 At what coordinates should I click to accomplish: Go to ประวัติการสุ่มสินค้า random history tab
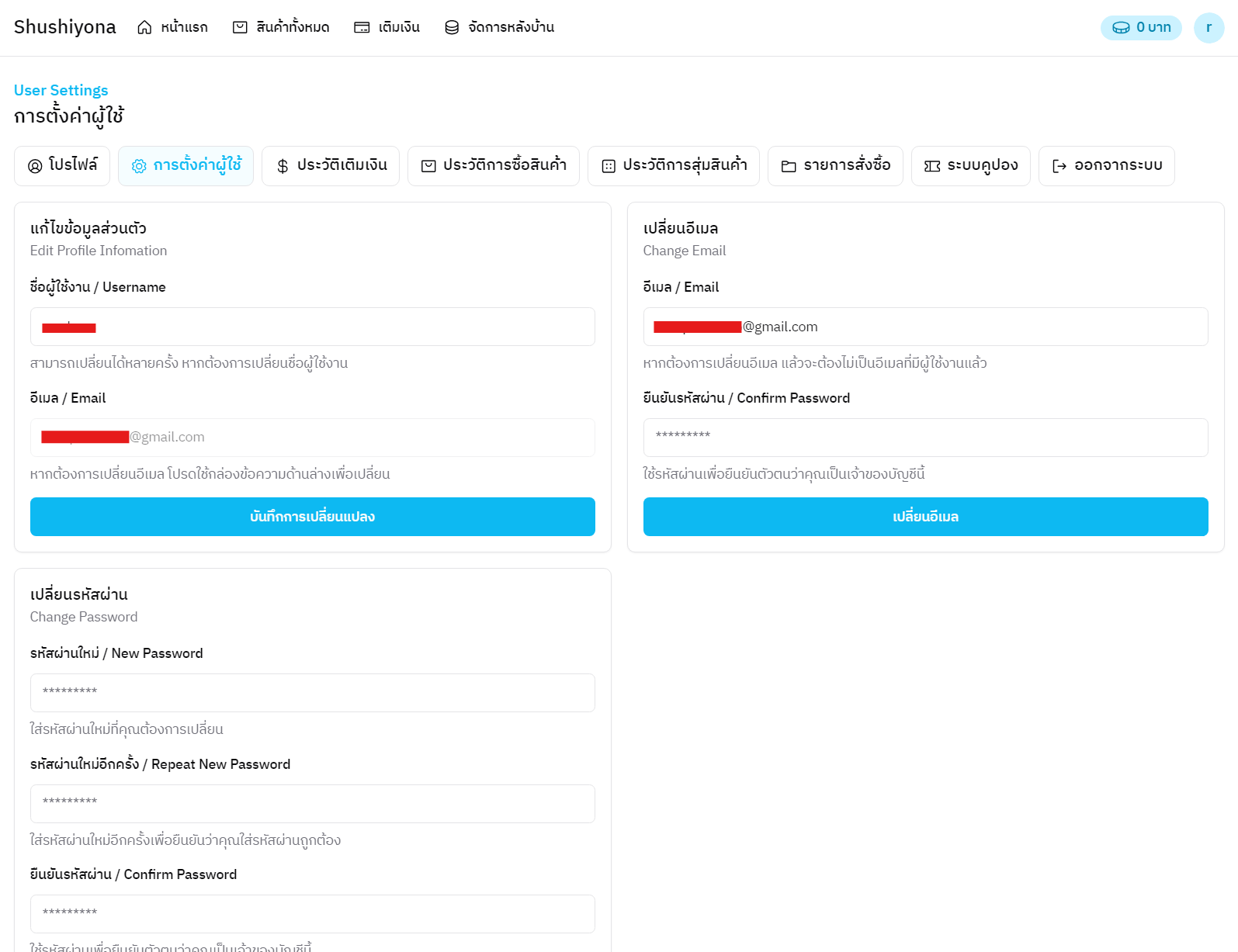point(674,166)
